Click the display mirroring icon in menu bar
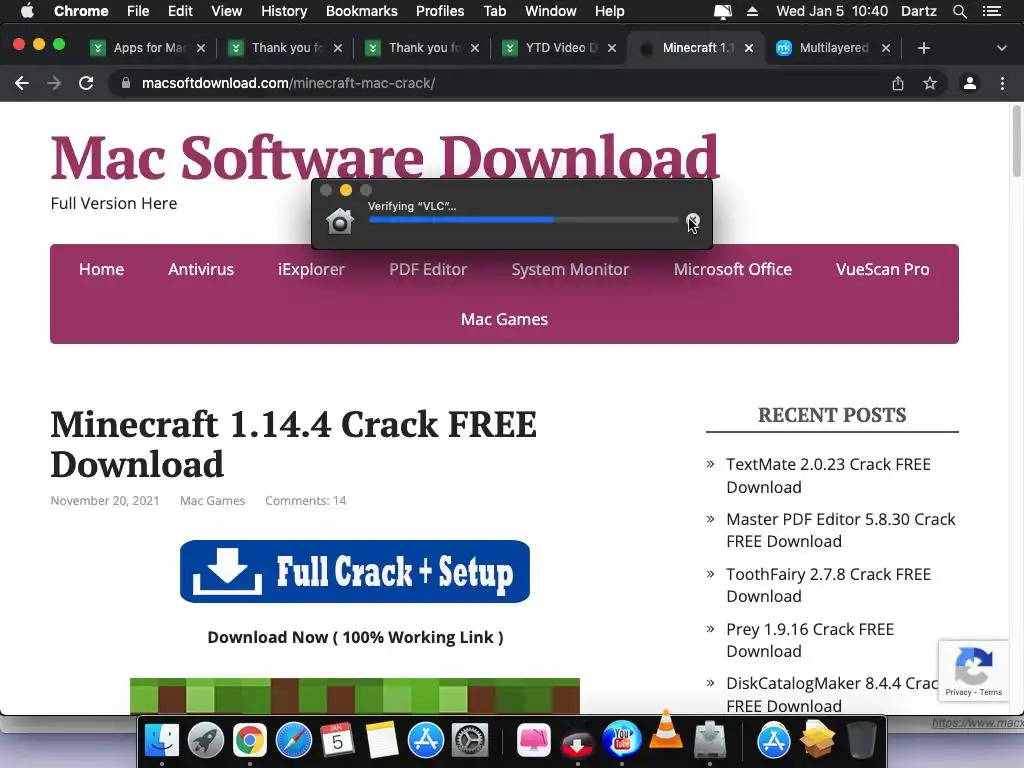 tap(723, 11)
